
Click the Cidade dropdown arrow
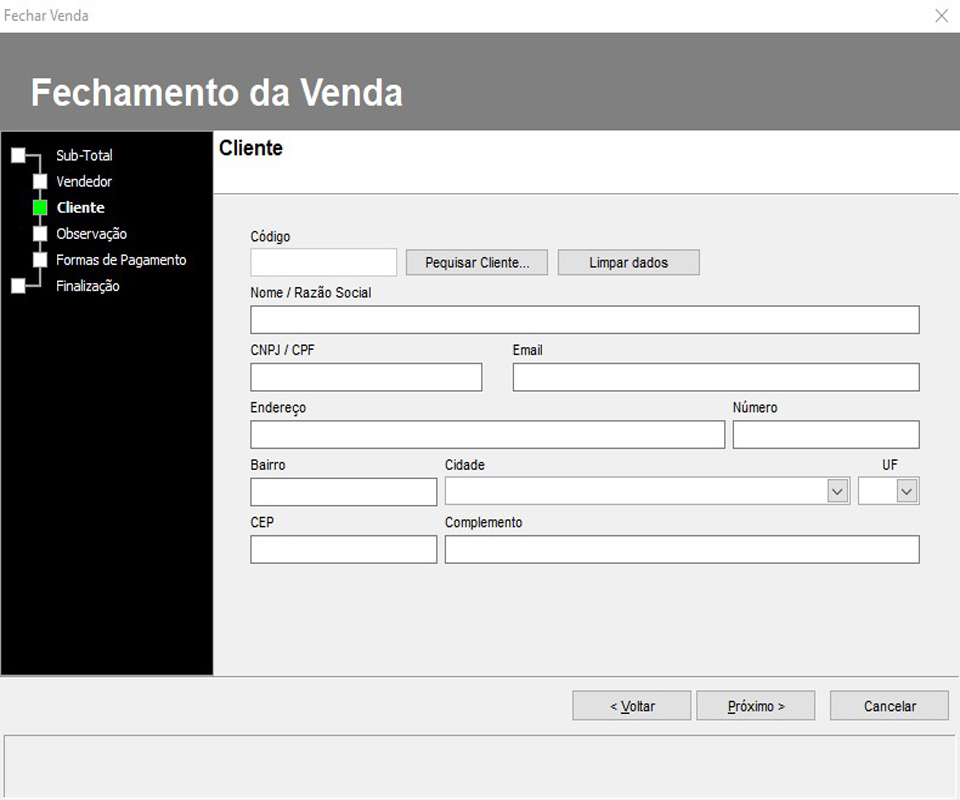tap(838, 490)
